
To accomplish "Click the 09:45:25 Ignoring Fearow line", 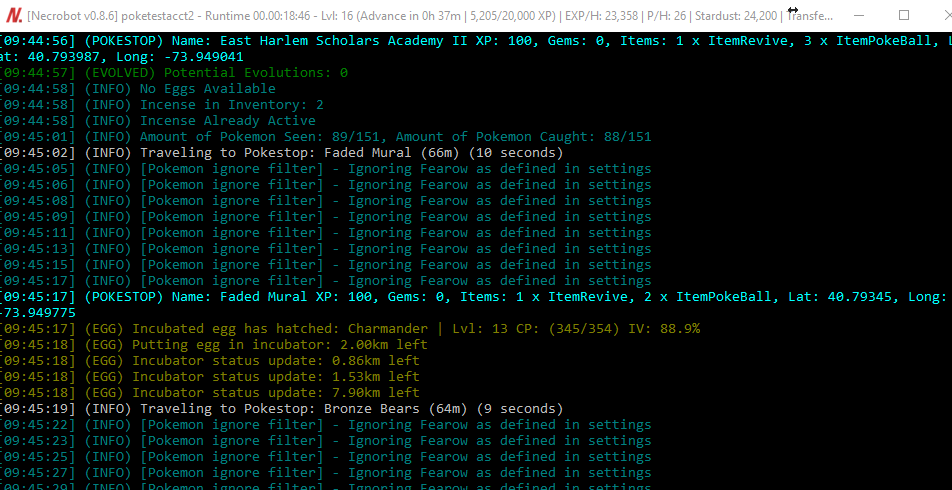I will point(325,457).
